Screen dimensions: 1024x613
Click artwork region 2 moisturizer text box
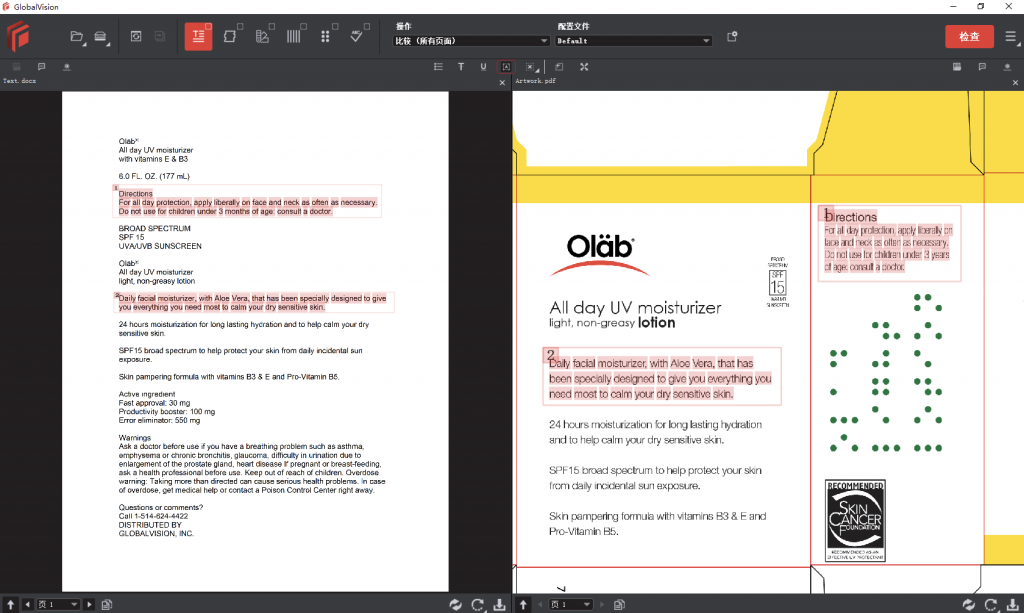point(662,377)
